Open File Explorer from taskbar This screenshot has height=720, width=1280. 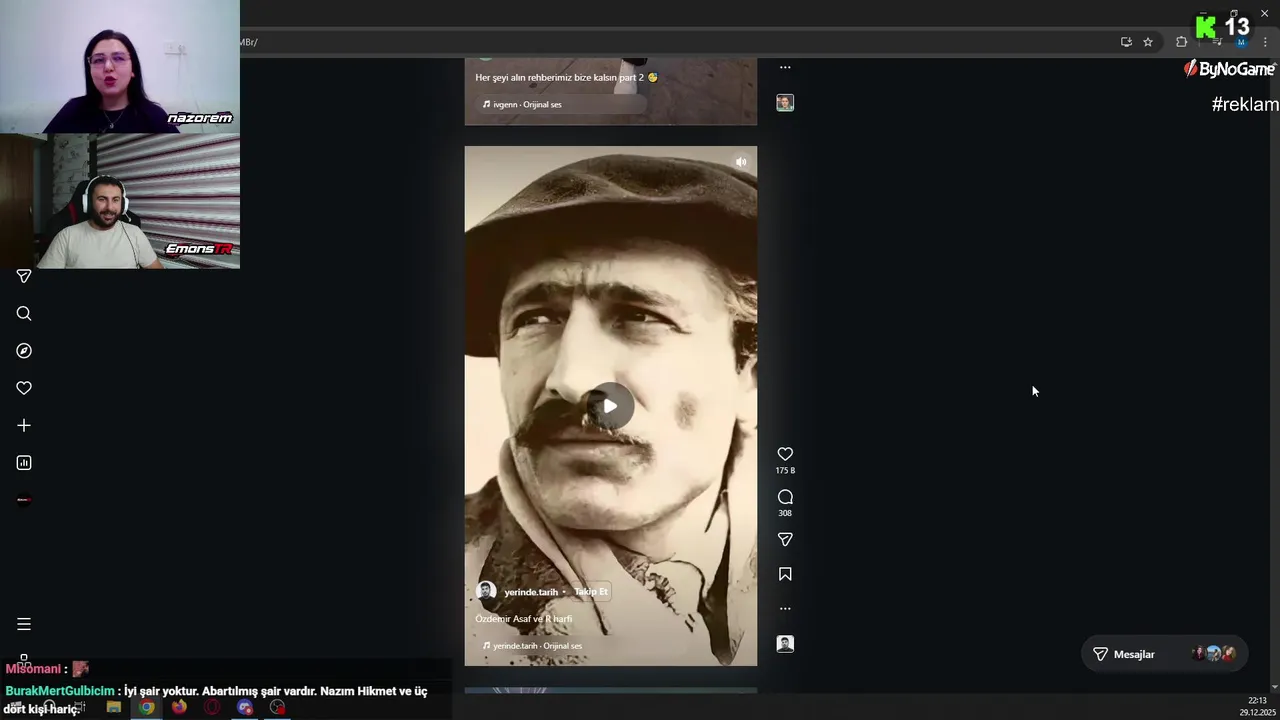[x=114, y=707]
